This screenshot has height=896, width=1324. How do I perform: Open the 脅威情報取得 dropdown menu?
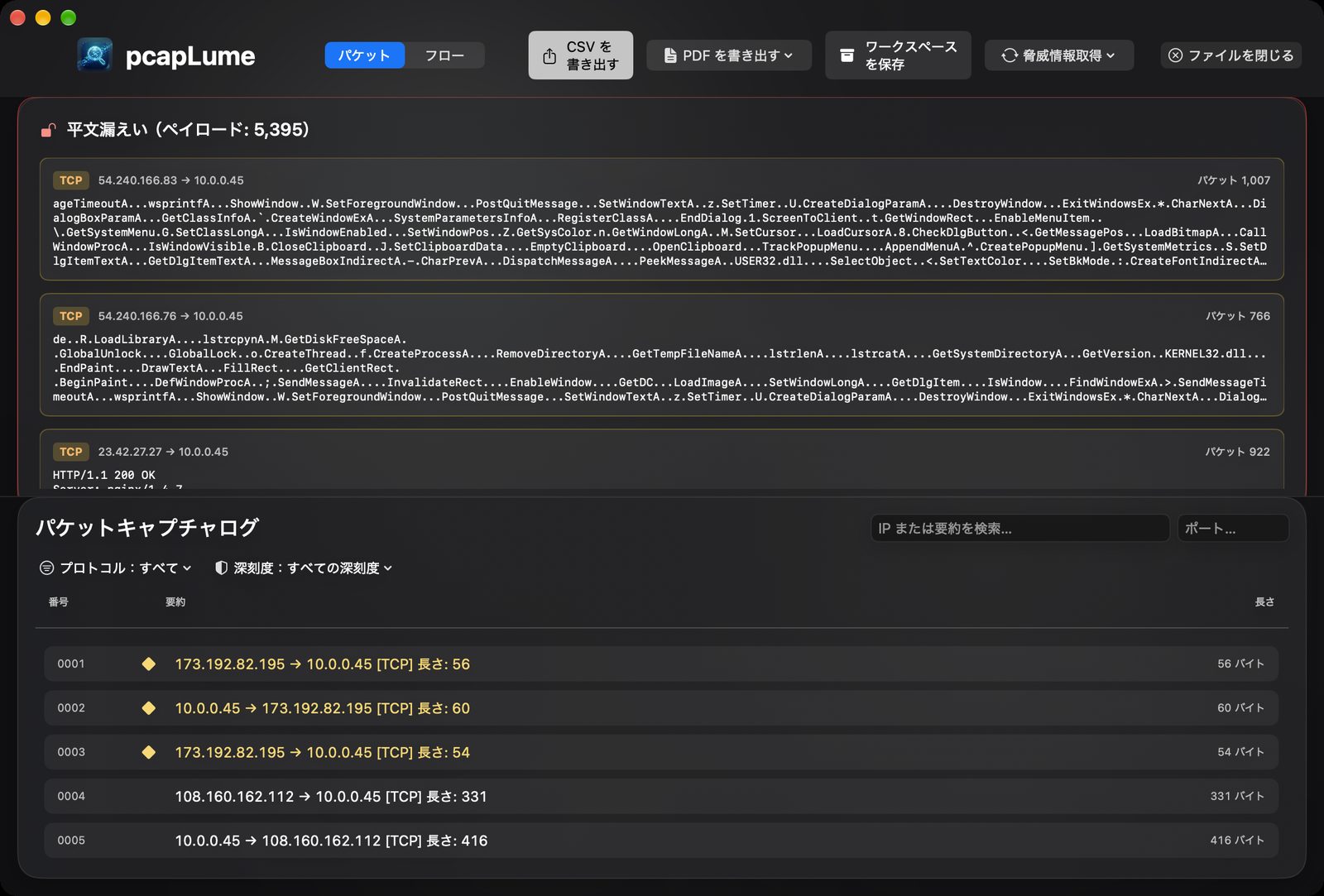(1059, 55)
